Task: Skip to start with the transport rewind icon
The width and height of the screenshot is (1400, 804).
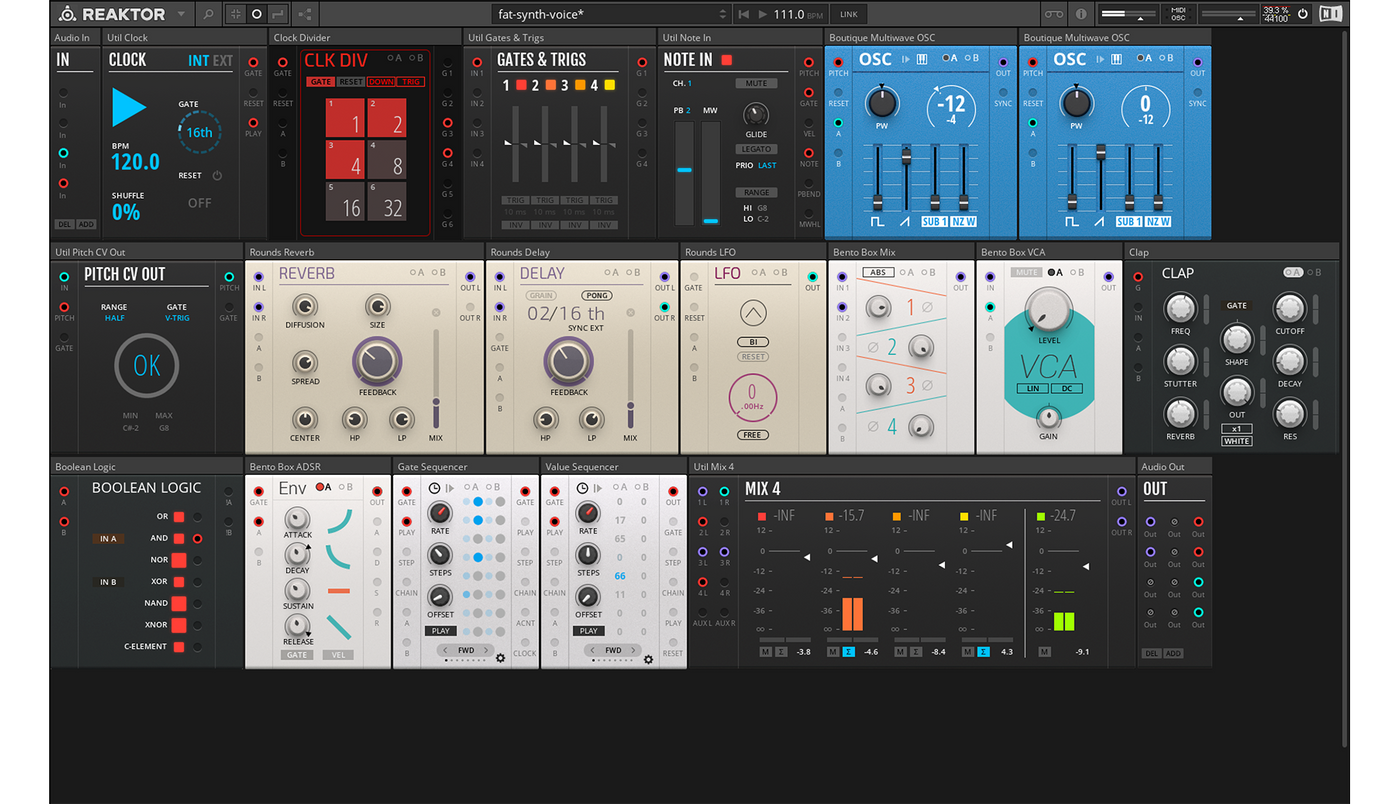Action: pos(743,14)
